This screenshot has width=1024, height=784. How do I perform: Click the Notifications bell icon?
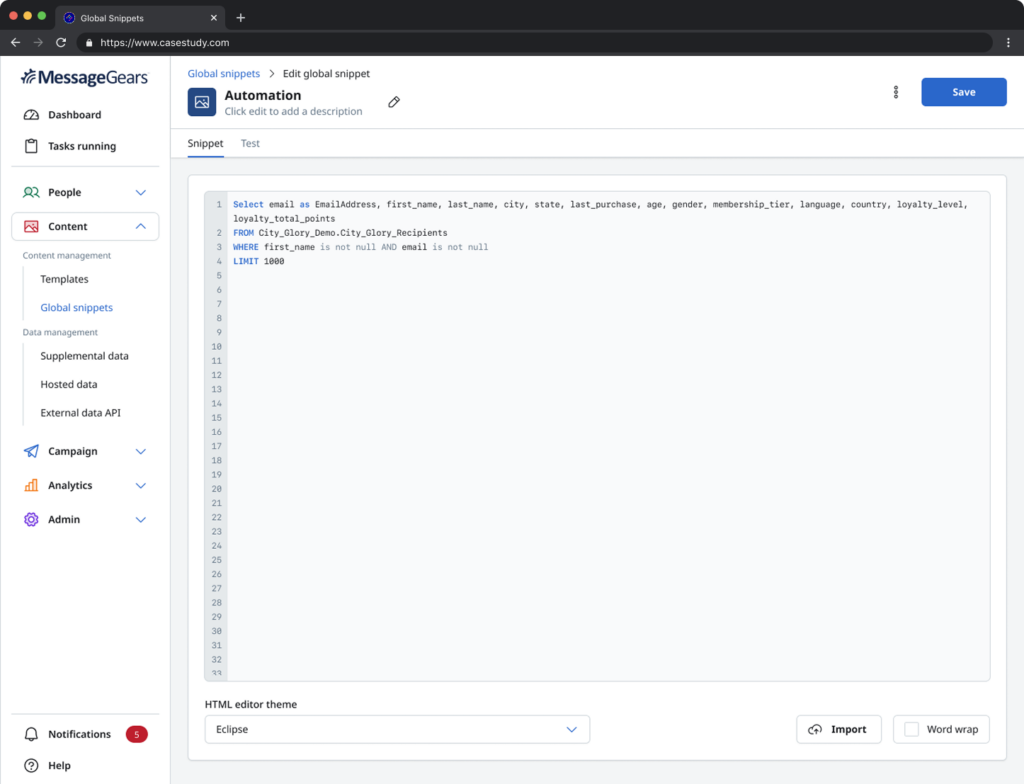coord(31,734)
